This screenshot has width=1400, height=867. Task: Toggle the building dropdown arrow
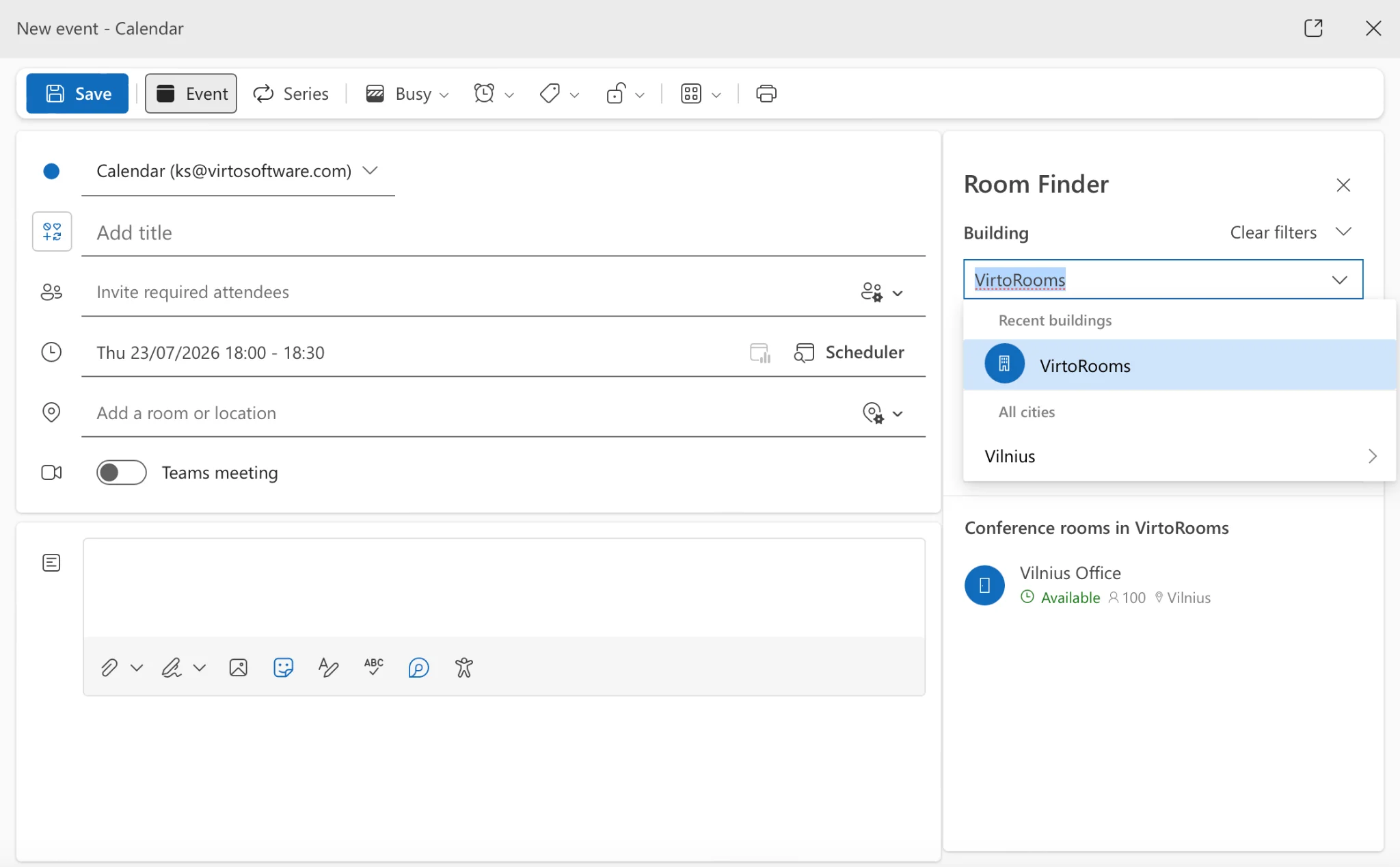[1339, 280]
